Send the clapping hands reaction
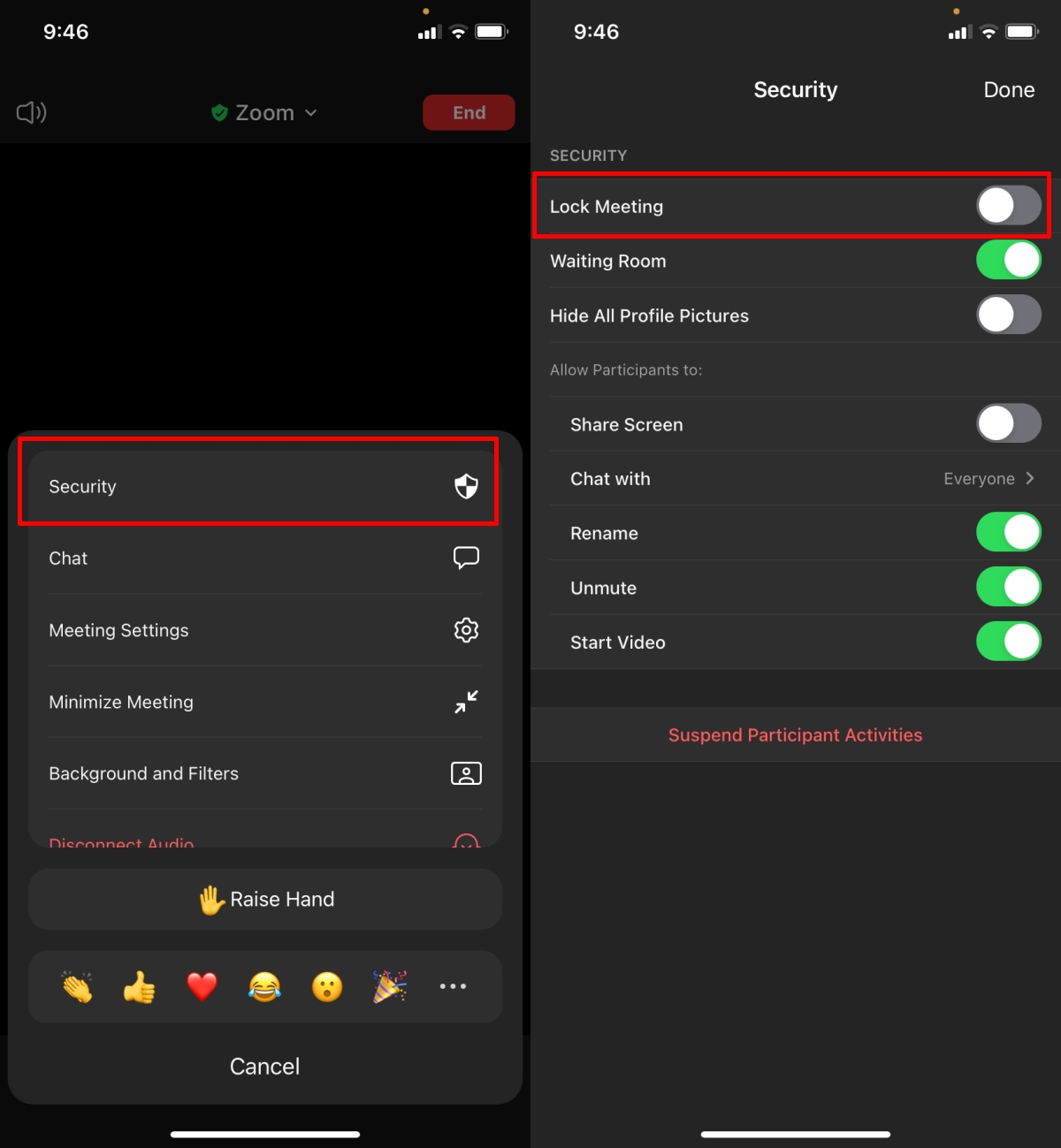Screen dimensions: 1061x1148 click(78, 986)
